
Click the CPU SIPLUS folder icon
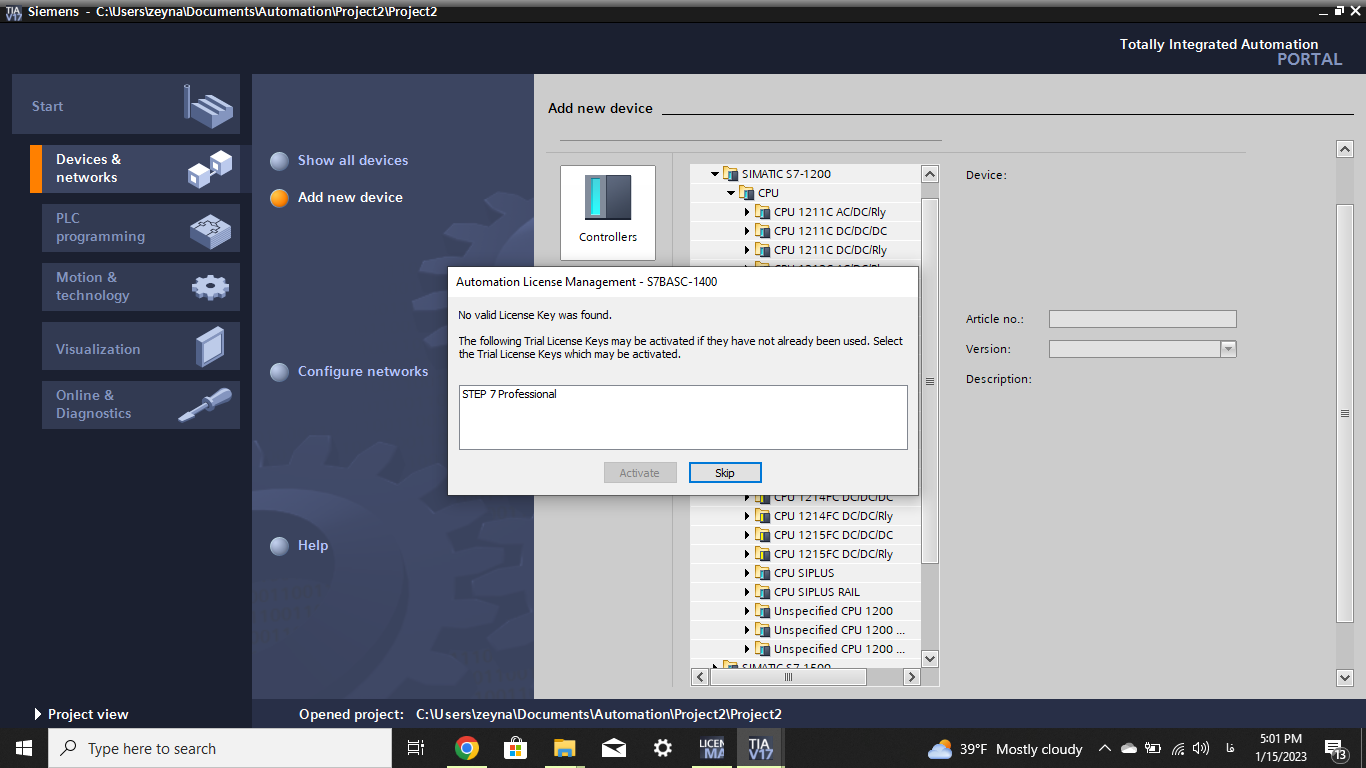(x=763, y=573)
